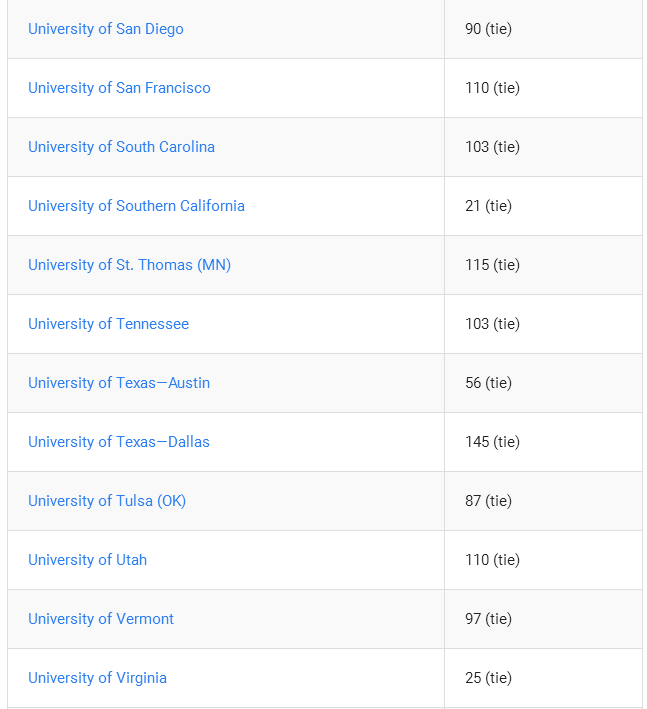This screenshot has height=709, width=647.
Task: Select the 90 (tie) rank cell
Action: coord(543,29)
